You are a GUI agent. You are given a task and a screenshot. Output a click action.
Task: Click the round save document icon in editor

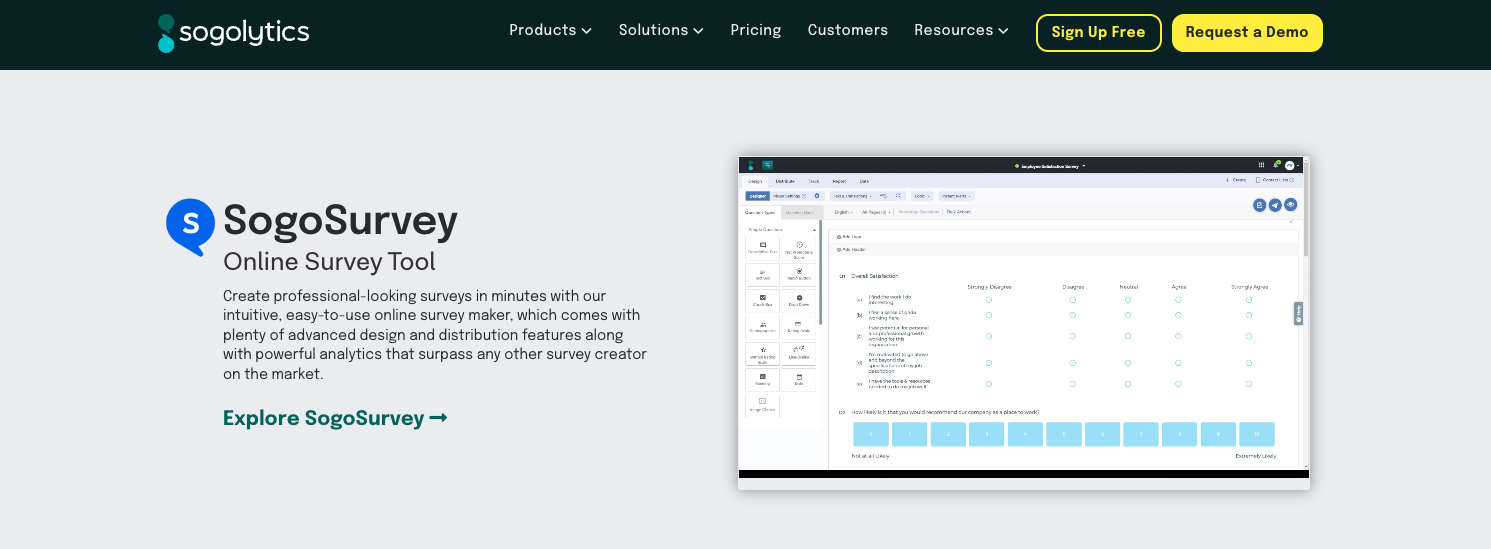1259,205
